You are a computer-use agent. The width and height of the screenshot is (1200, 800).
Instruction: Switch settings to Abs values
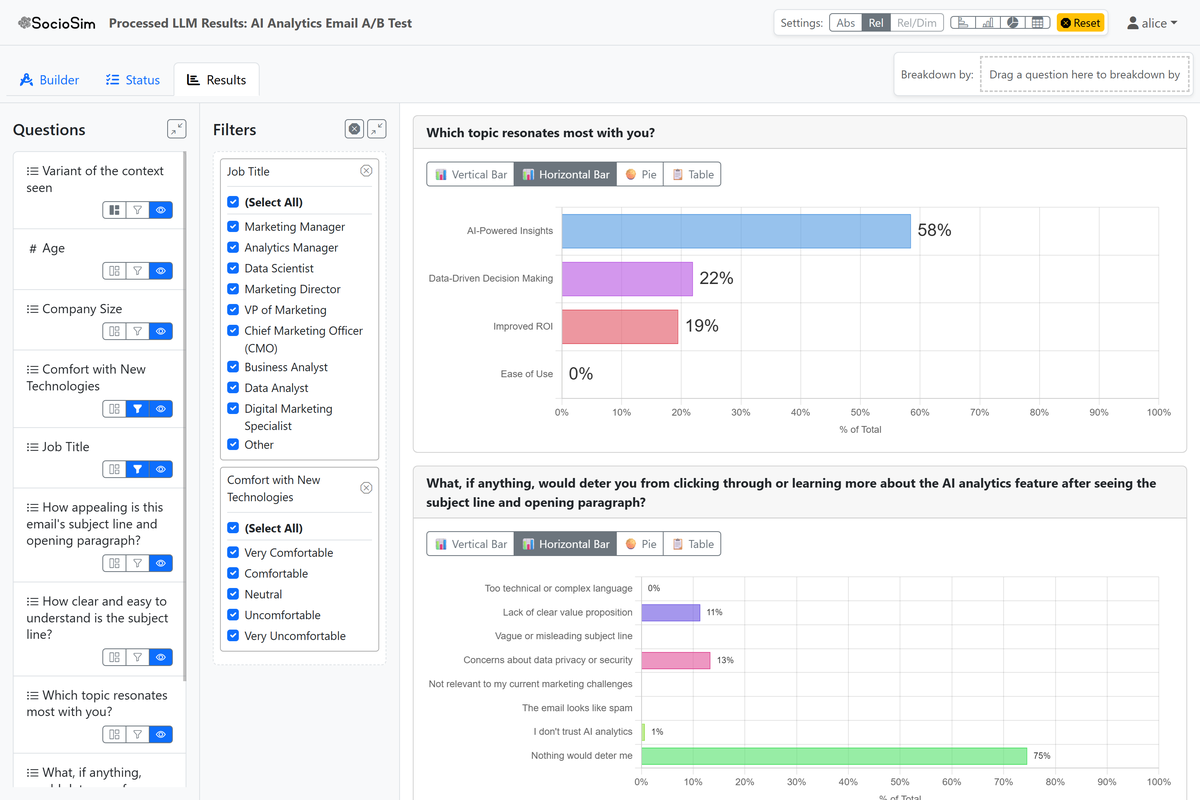846,23
